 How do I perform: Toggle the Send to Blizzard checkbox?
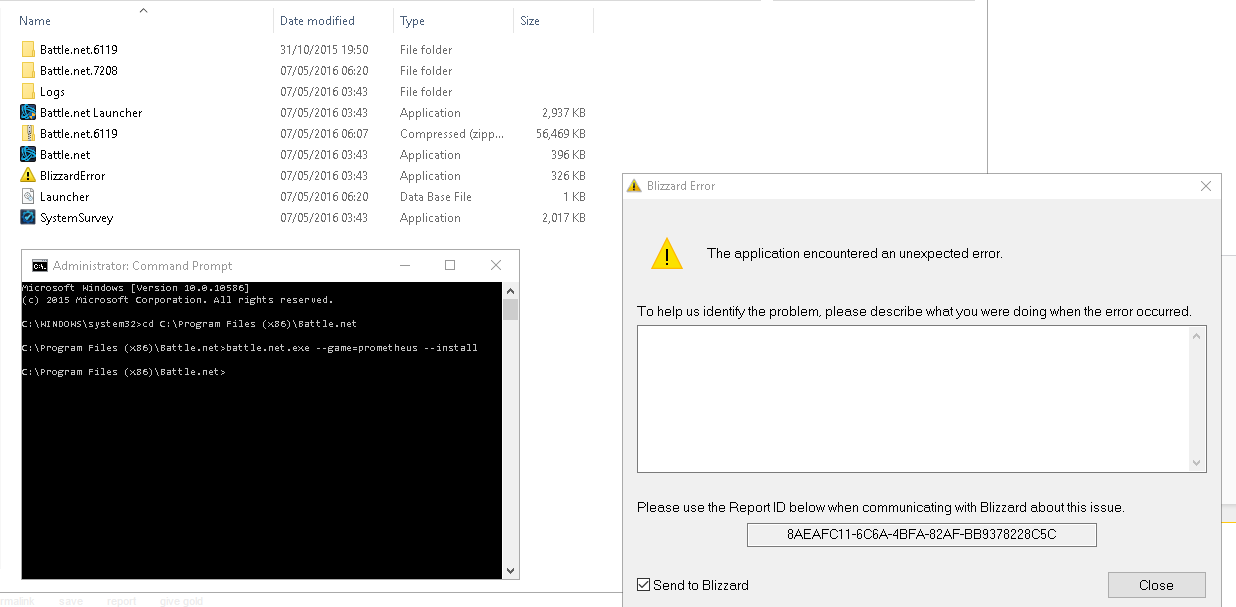(644, 585)
